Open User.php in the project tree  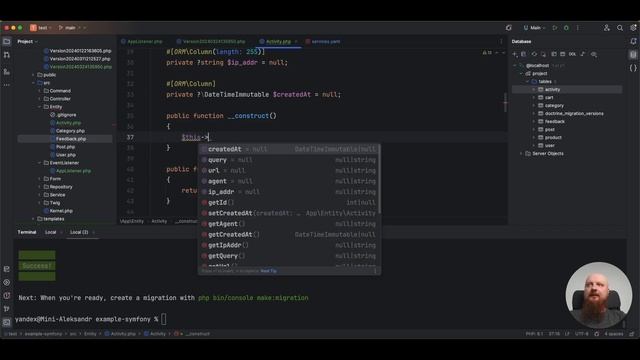[x=66, y=155]
